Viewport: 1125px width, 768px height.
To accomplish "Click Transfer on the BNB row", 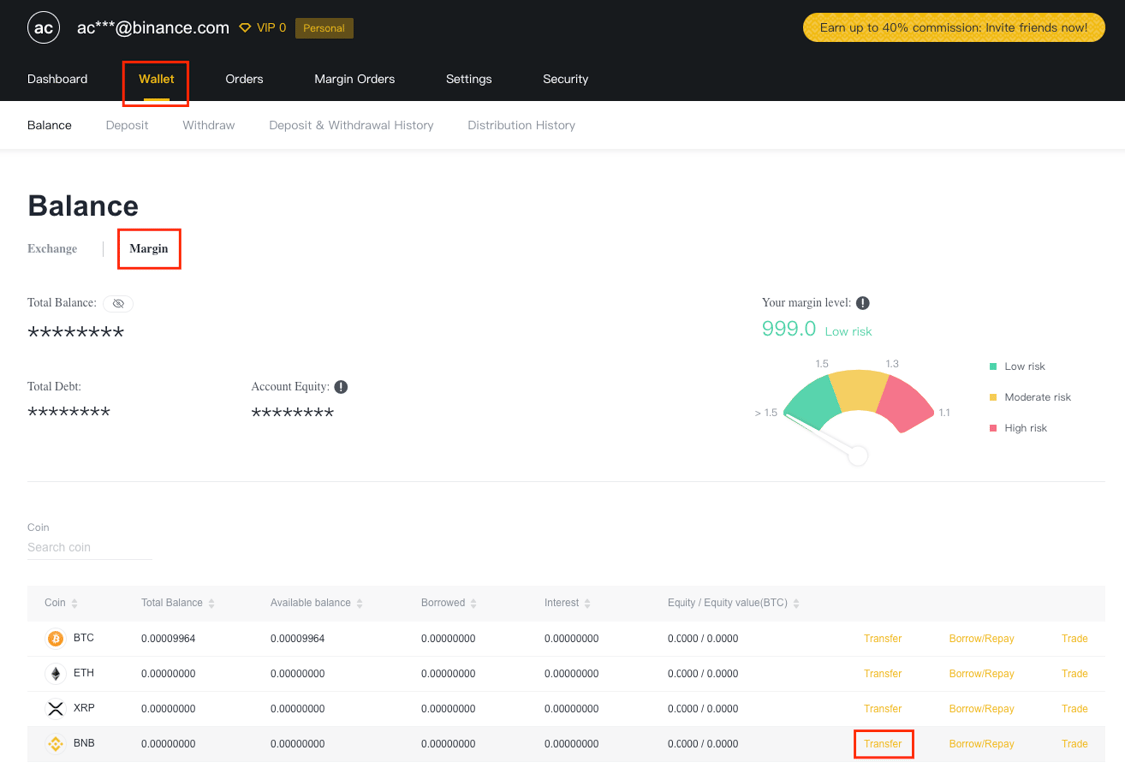I will click(x=883, y=743).
